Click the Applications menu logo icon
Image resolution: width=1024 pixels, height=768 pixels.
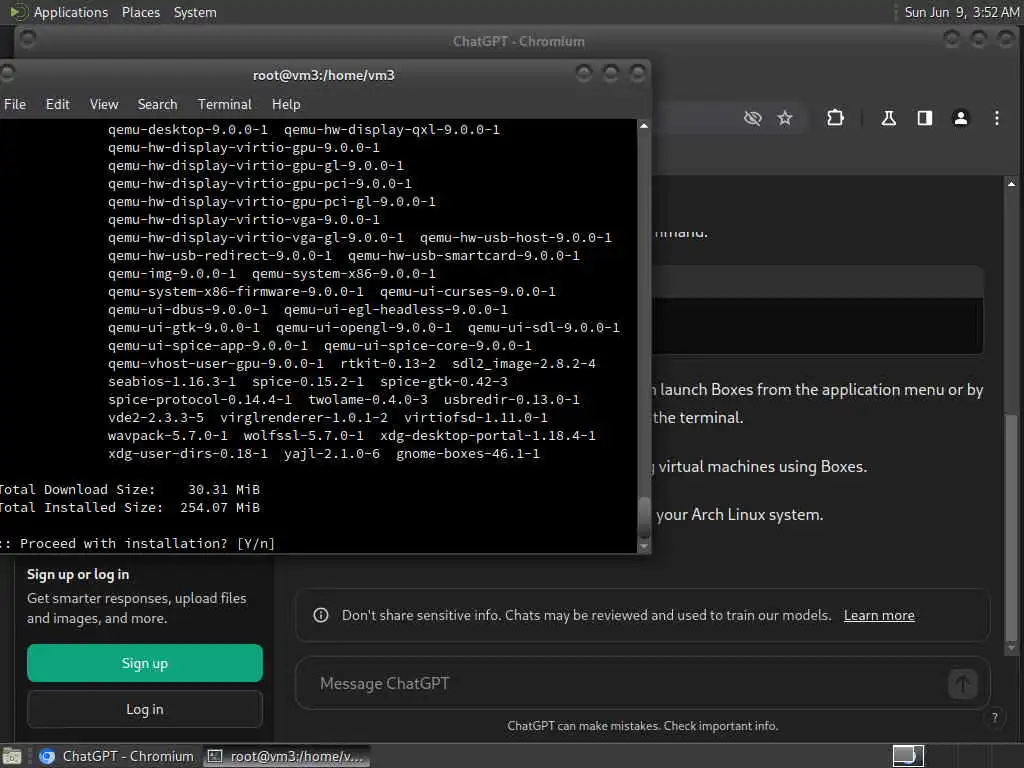tap(18, 12)
